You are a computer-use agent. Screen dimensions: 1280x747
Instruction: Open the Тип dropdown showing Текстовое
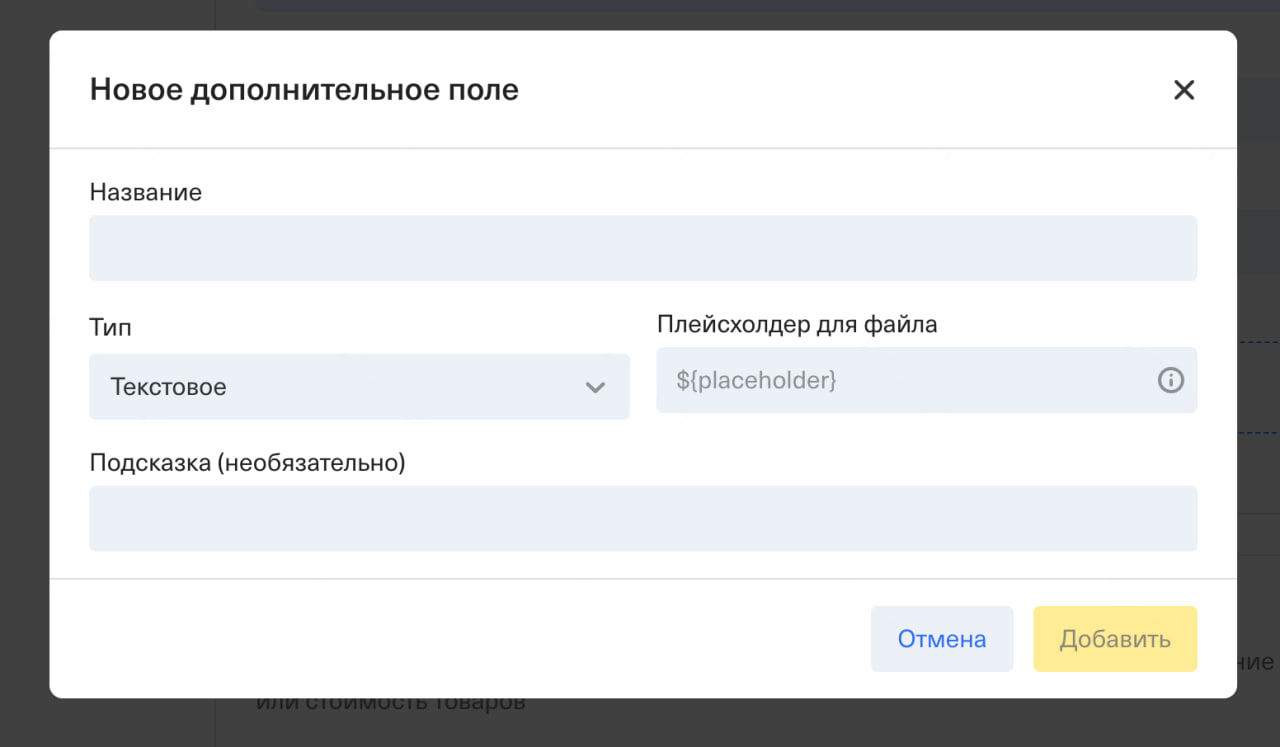[x=359, y=386]
